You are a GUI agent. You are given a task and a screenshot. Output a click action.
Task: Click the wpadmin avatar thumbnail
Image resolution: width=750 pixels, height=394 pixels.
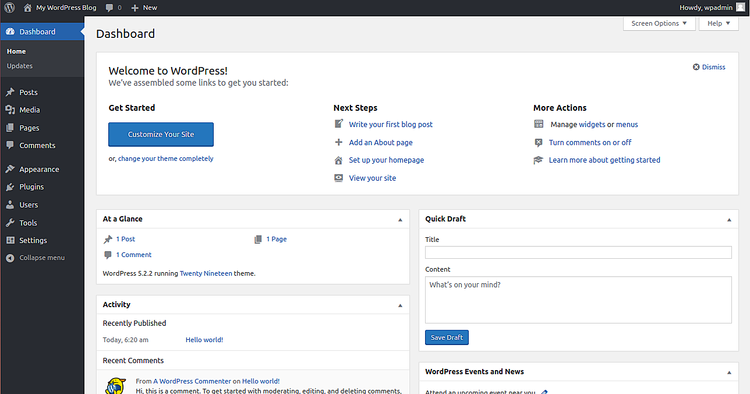pos(740,7)
